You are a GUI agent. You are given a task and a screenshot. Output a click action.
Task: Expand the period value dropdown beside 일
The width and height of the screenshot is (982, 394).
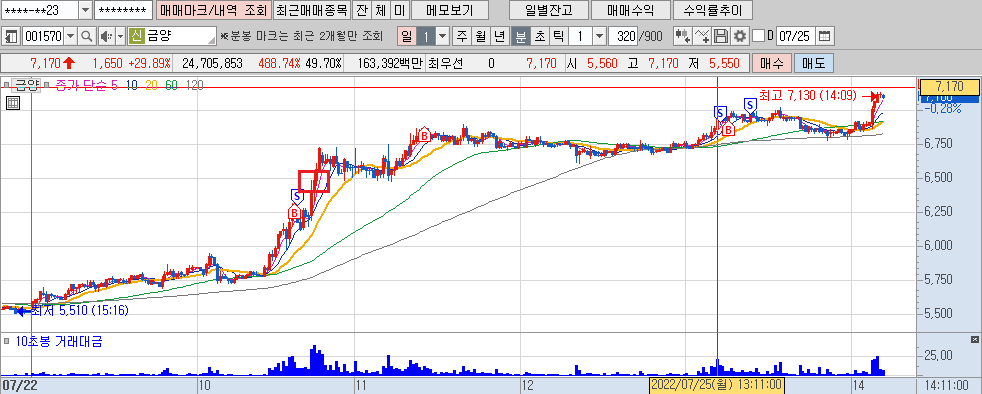443,36
